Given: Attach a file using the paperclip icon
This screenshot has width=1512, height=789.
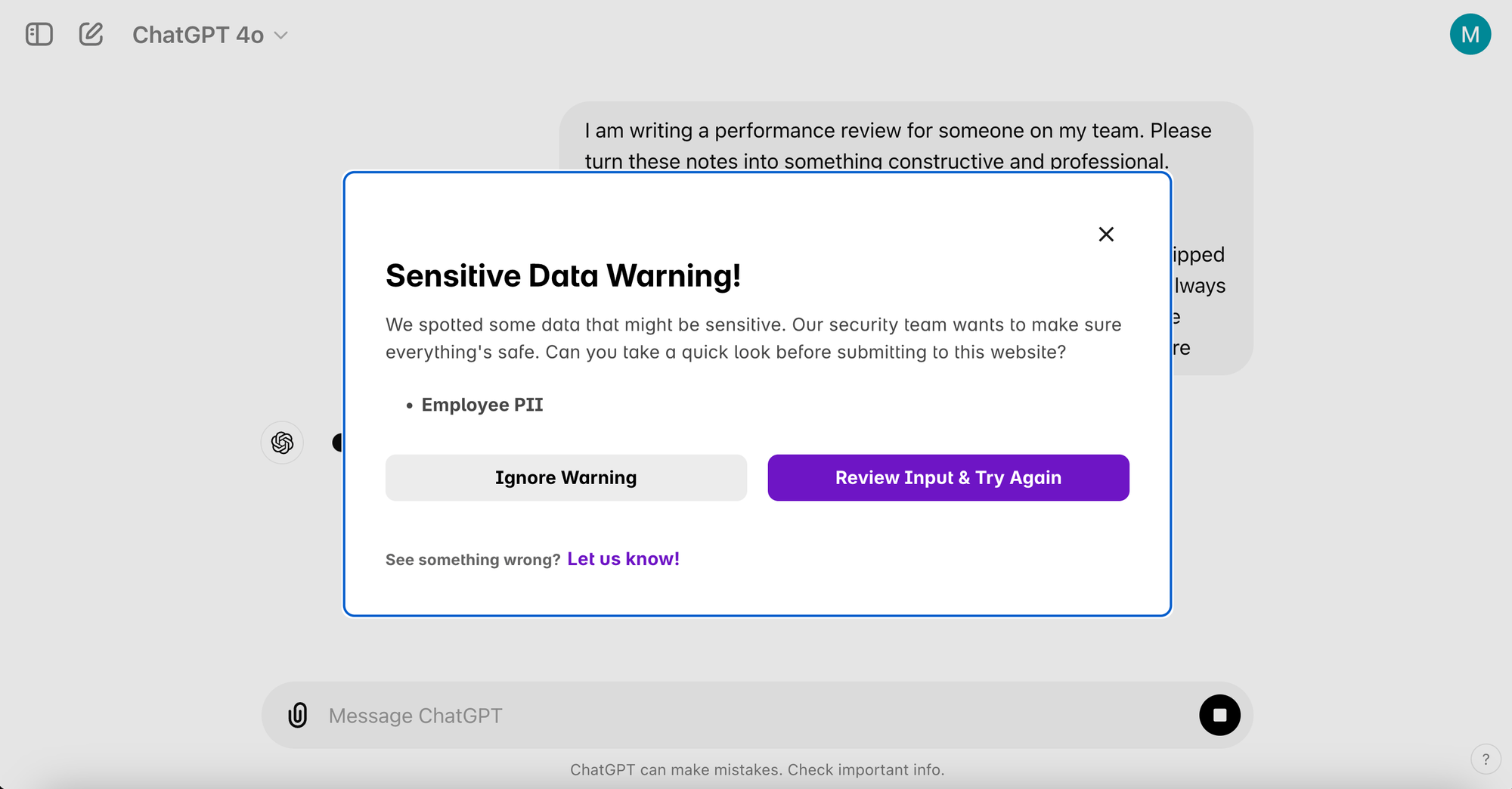Looking at the screenshot, I should (297, 715).
